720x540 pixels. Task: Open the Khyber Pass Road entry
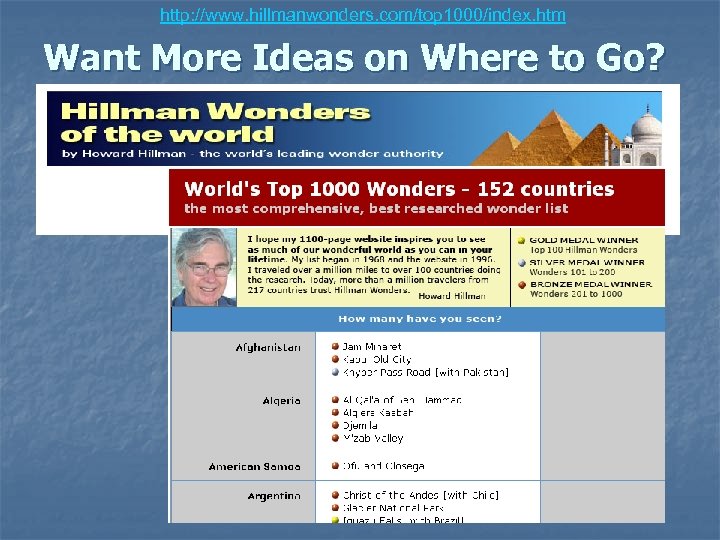tap(426, 372)
